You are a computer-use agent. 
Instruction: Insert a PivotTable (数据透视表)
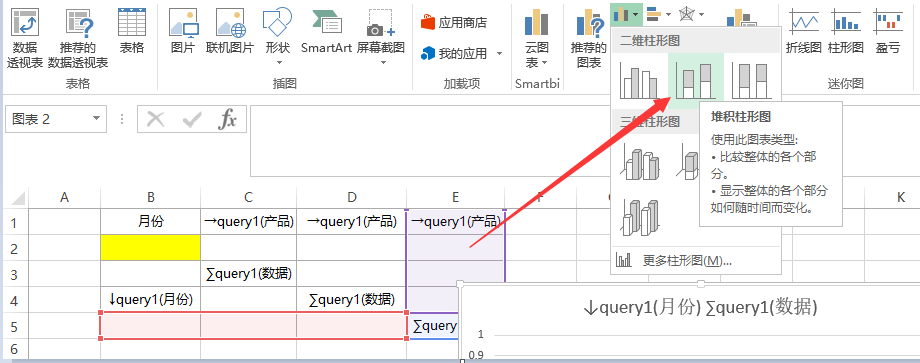[25, 39]
